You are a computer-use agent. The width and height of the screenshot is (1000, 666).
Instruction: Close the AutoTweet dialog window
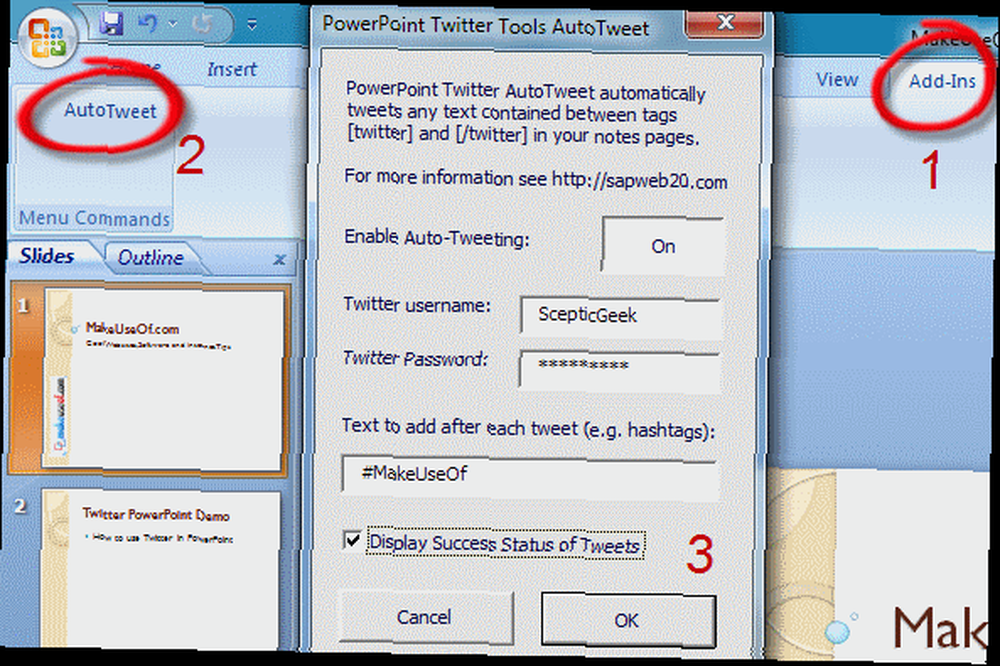[x=724, y=23]
